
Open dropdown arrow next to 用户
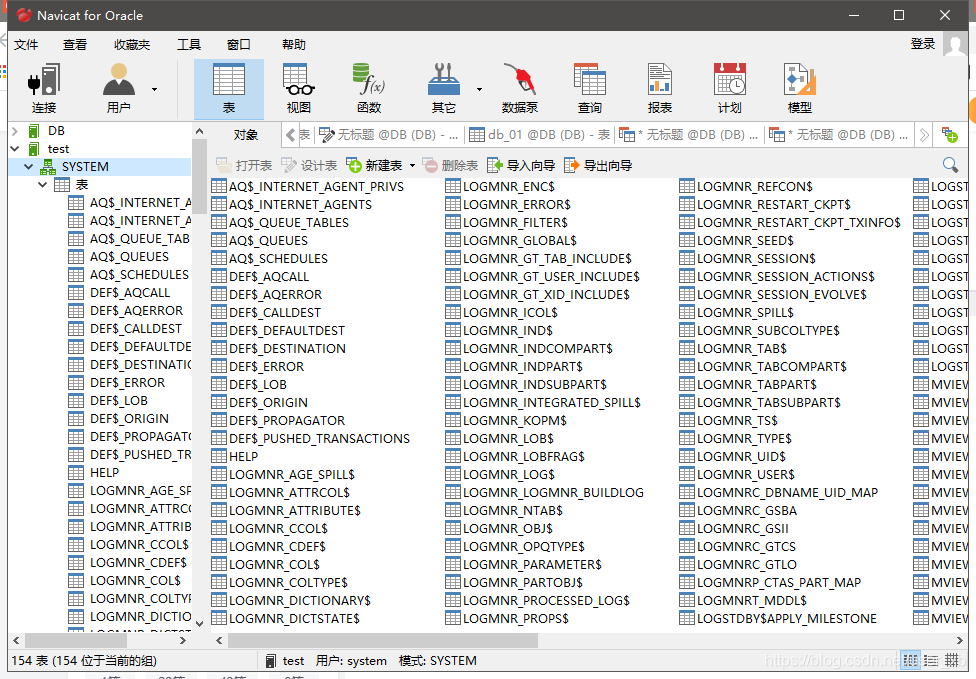click(x=154, y=90)
